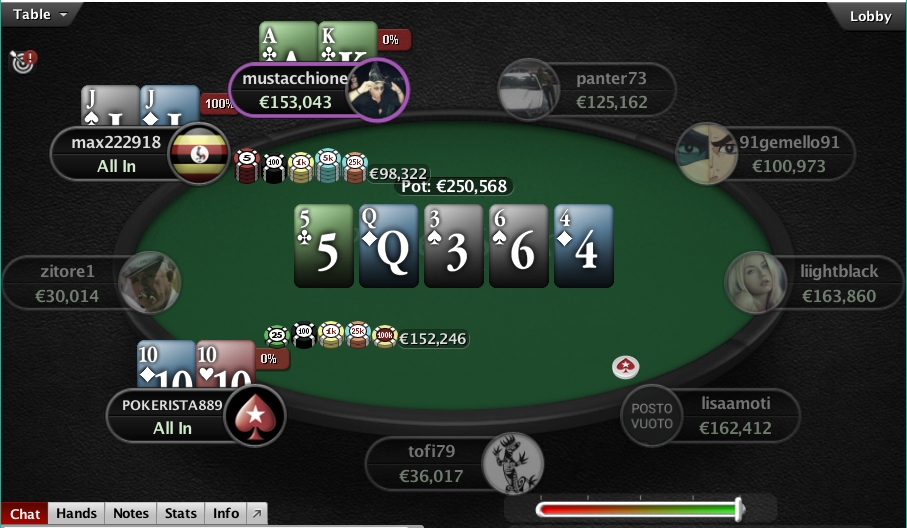This screenshot has height=528, width=907.
Task: Click the dealer button chip on table
Action: pos(625,367)
